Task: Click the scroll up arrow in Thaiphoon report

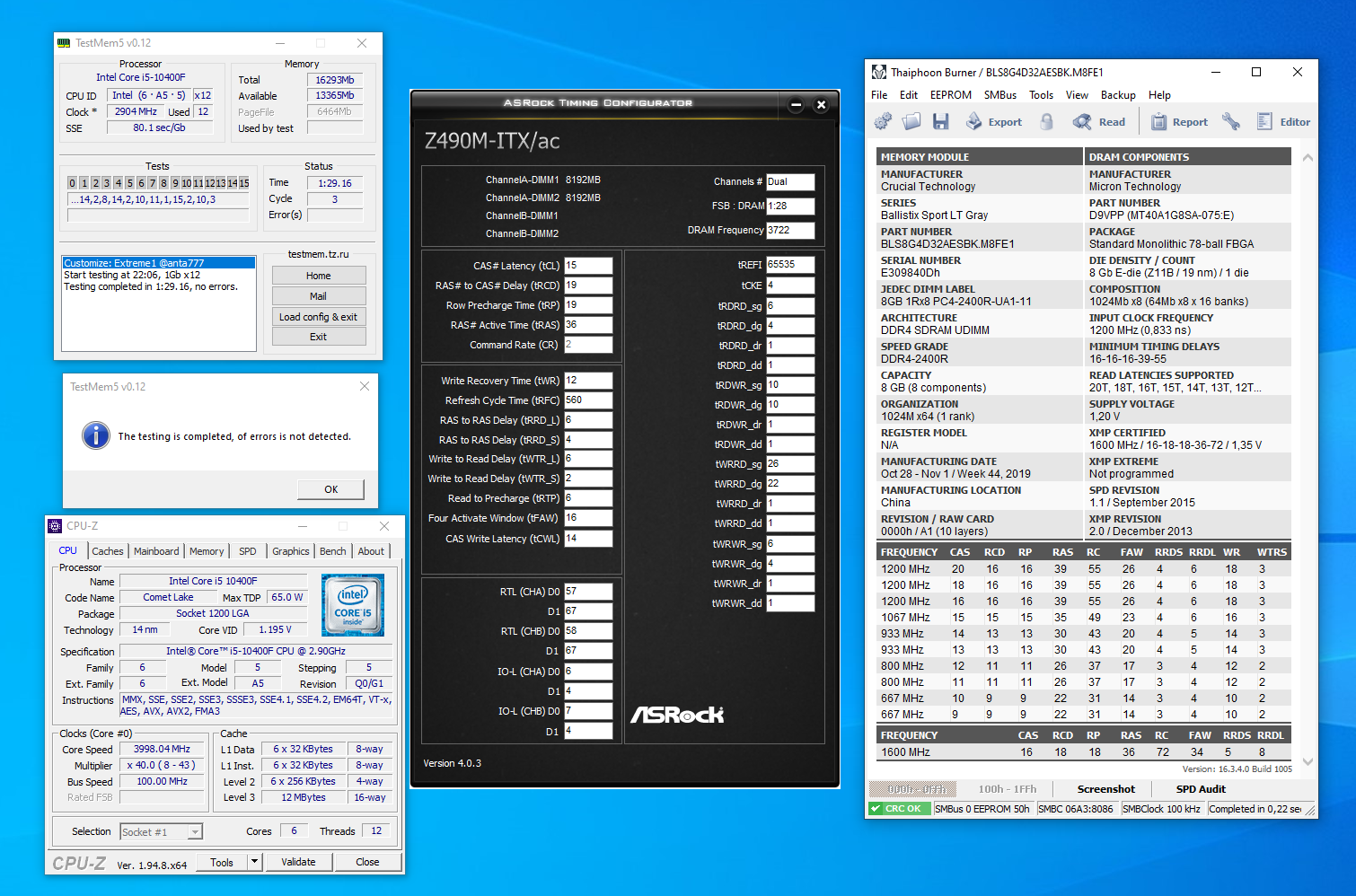Action: pos(1308,157)
